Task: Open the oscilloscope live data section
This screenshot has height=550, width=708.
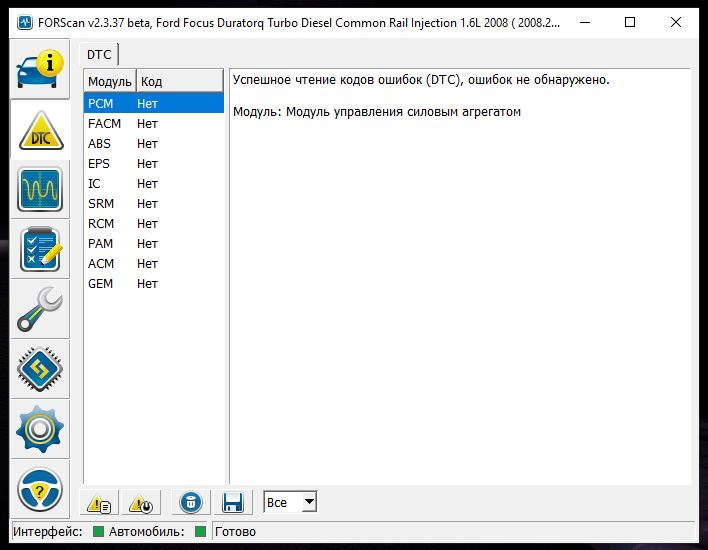Action: (x=40, y=189)
